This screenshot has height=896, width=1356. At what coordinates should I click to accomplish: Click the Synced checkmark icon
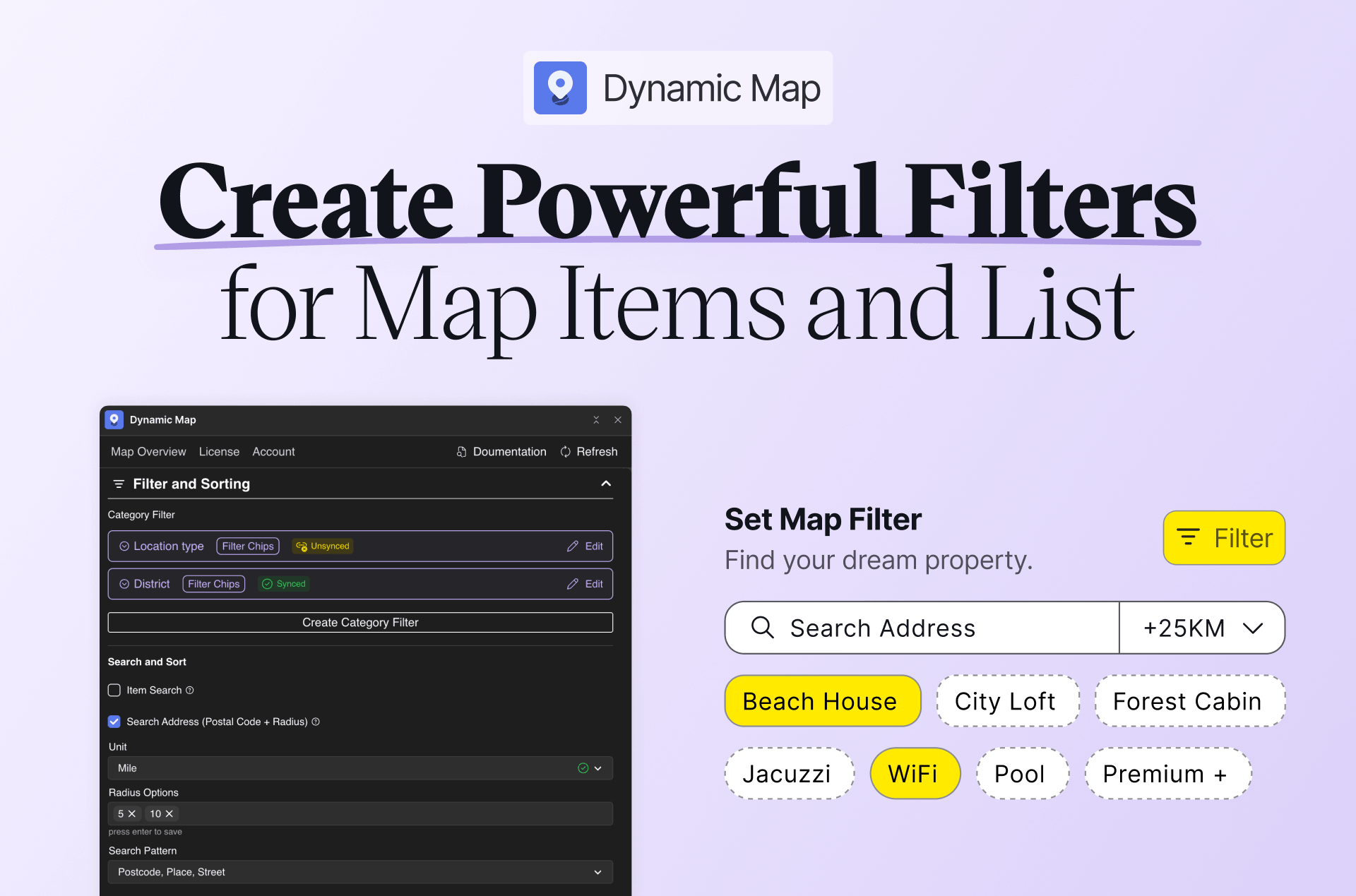[x=267, y=584]
